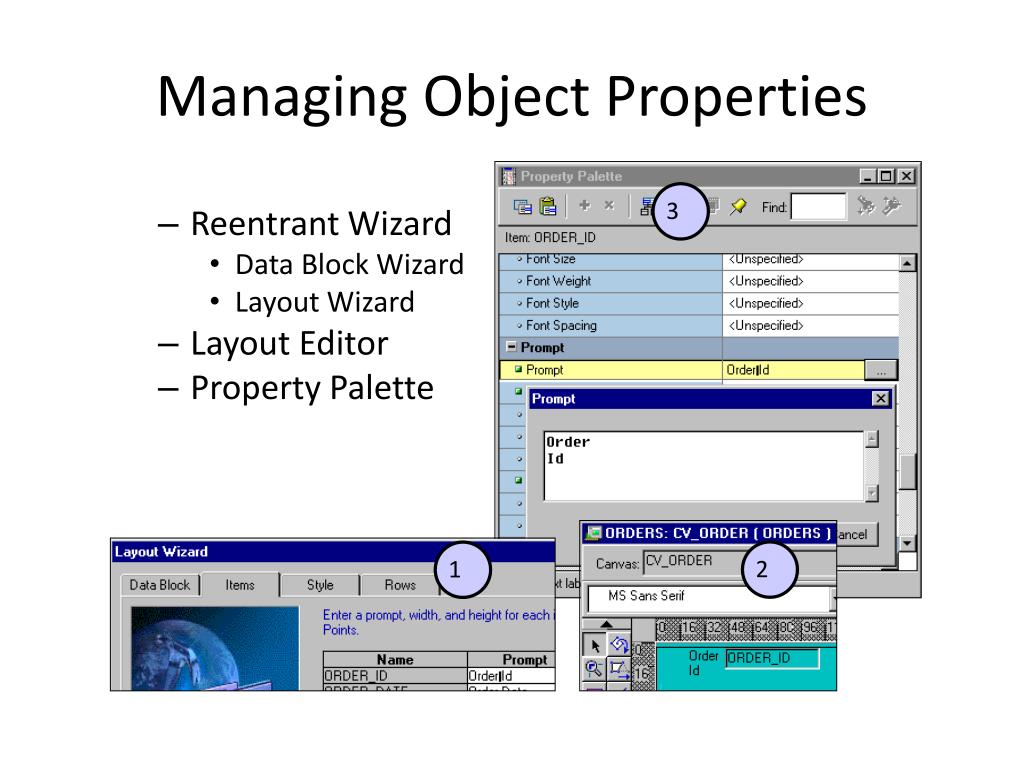Click the rightmost Find Previous toolbar icon

(891, 206)
